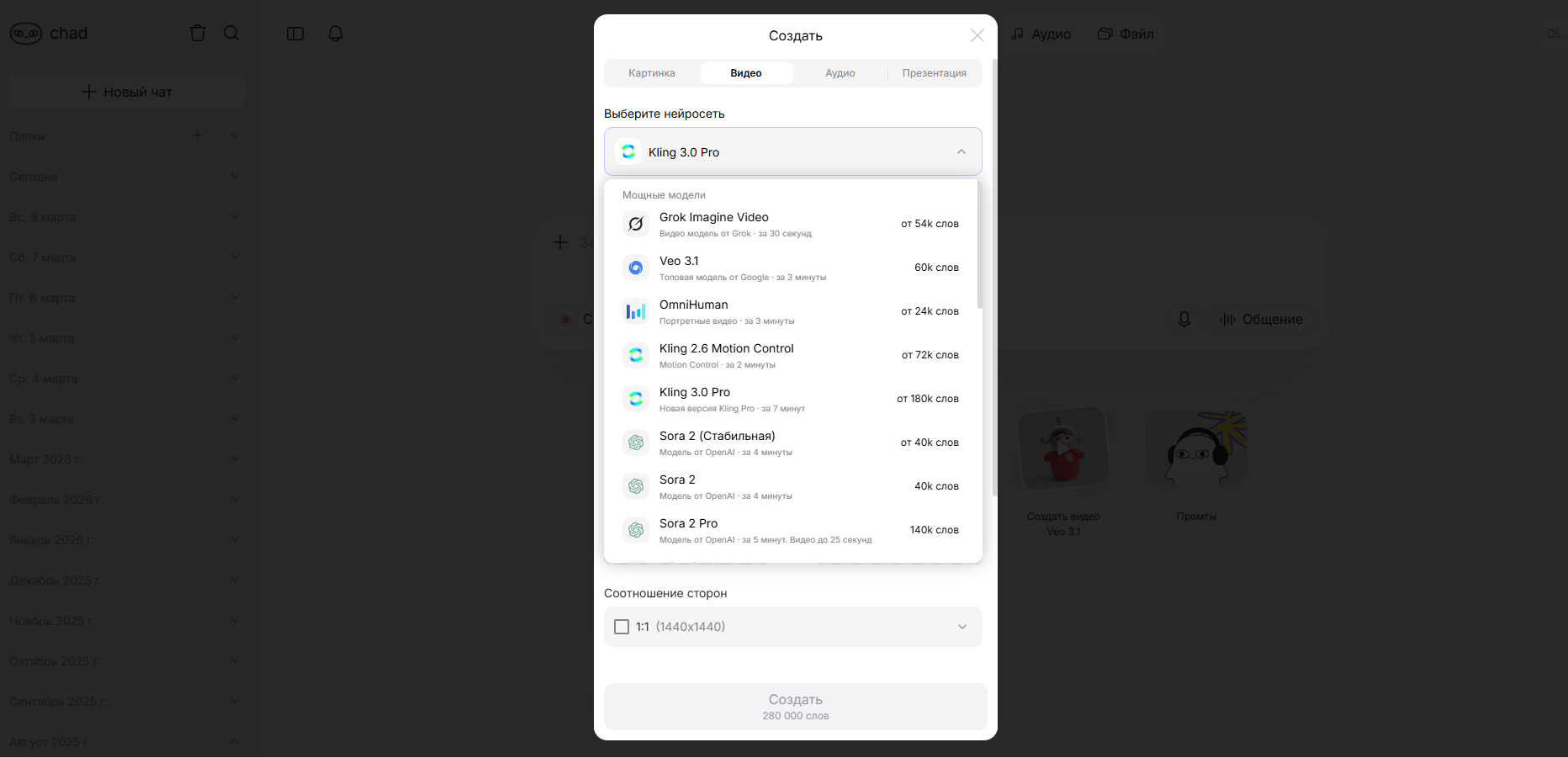Screen dimensions: 1568x758
Task: Expand the Декабрь 2025 г. chat group
Action: coord(235,580)
